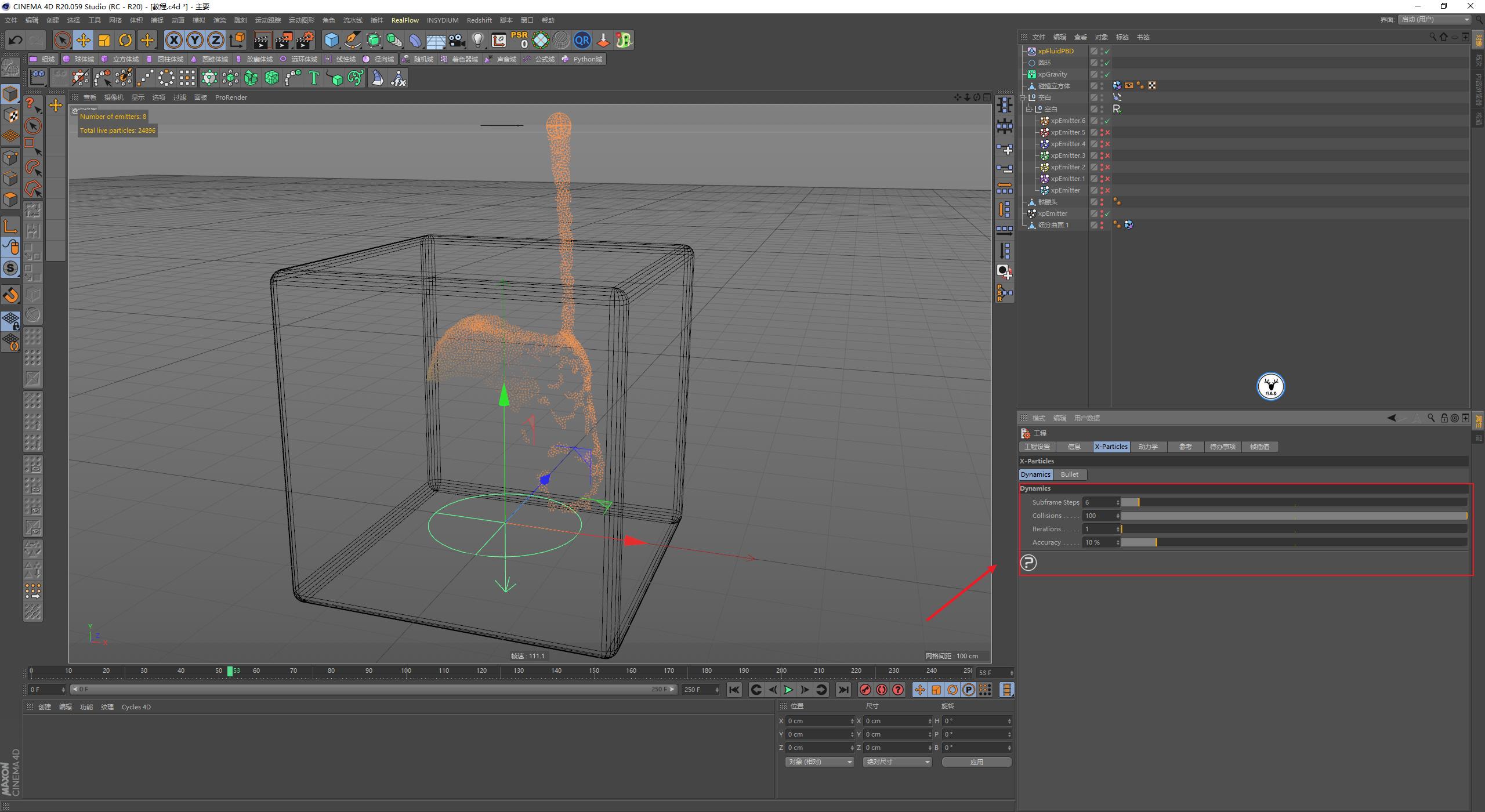This screenshot has height=812, width=1485.
Task: Enable xpEmitter.5 by clicking its red X
Action: [x=1107, y=132]
